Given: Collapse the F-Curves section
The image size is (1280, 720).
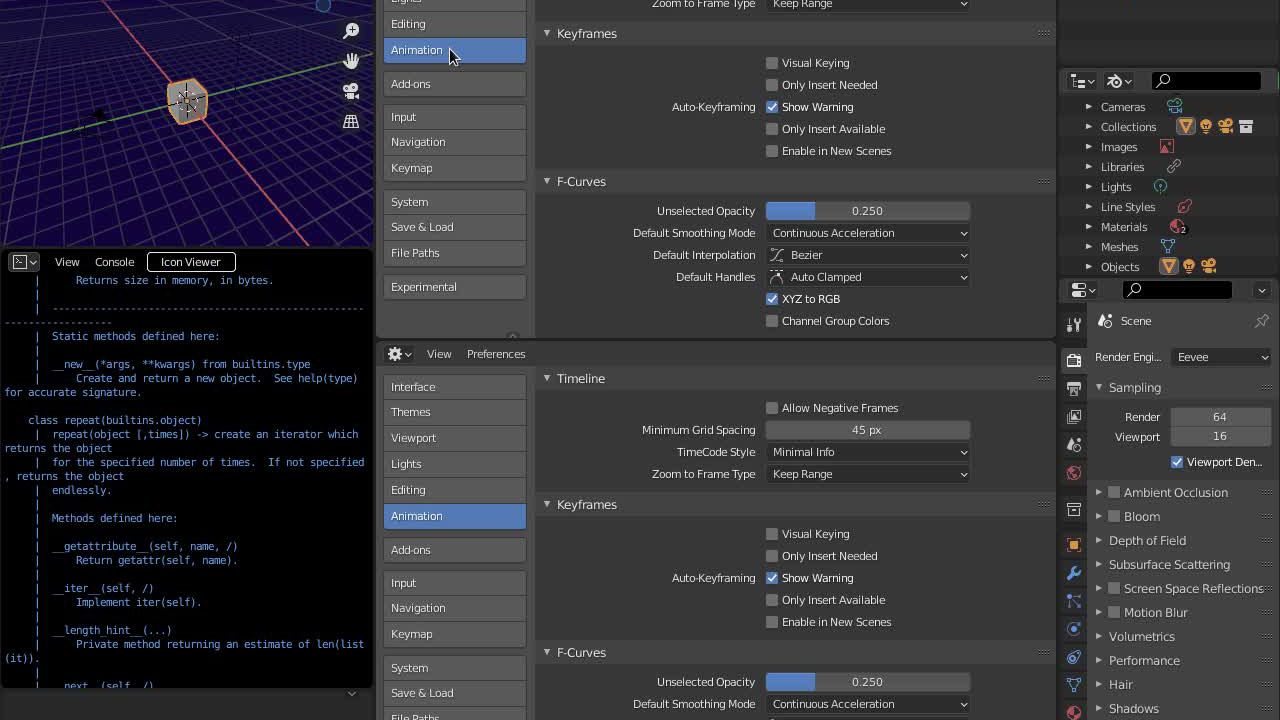Looking at the screenshot, I should click(x=546, y=181).
